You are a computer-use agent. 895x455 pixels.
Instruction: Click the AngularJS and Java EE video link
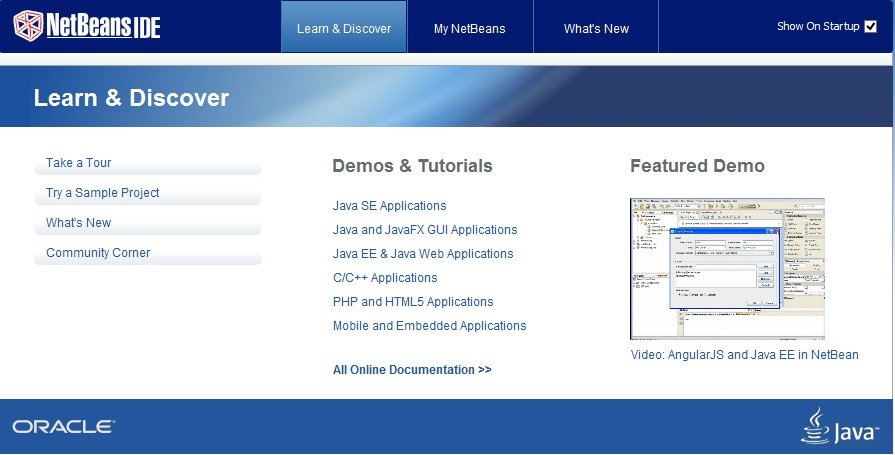tap(744, 355)
